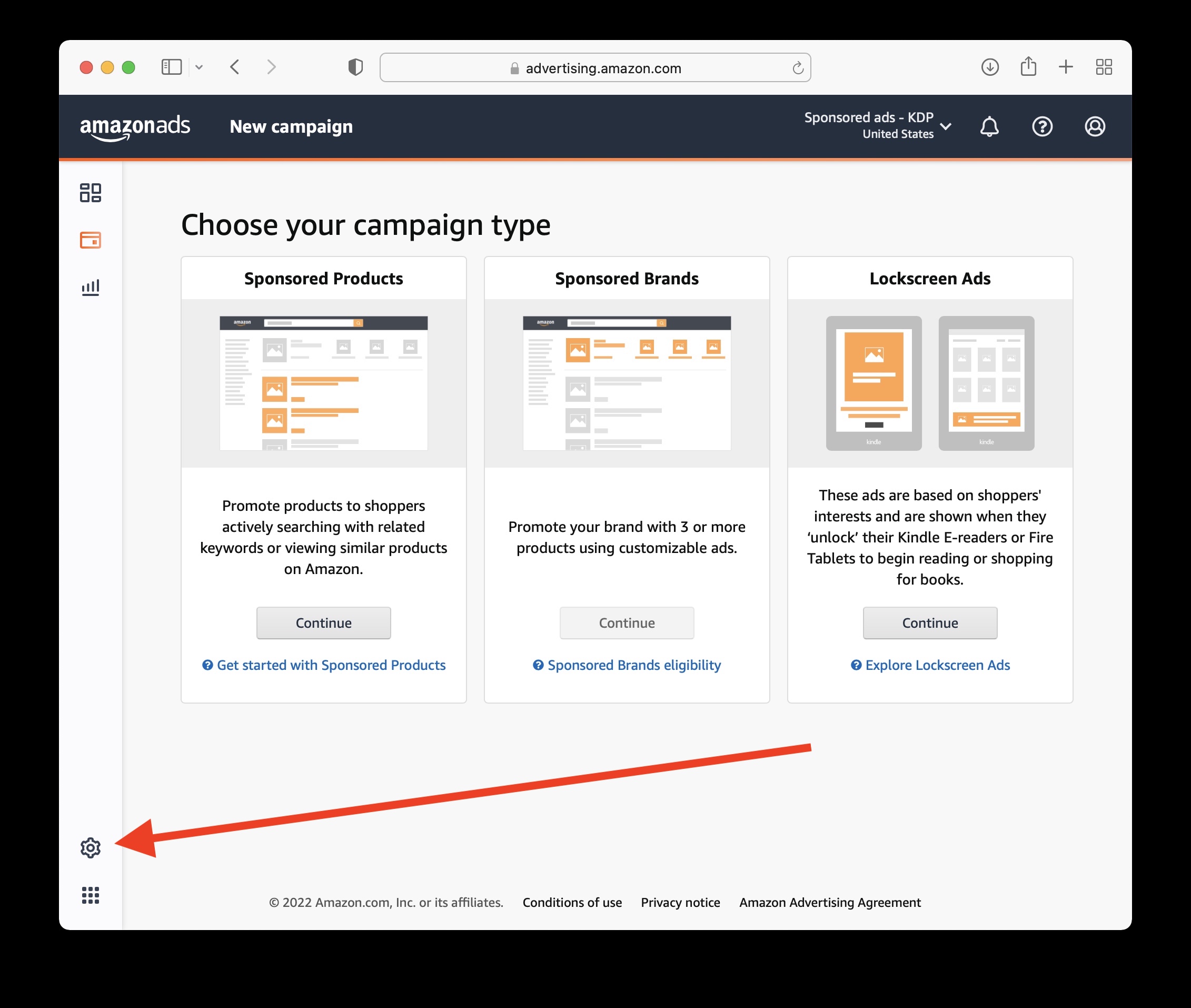Open a new Safari tab
1191x1008 pixels.
(1066, 67)
